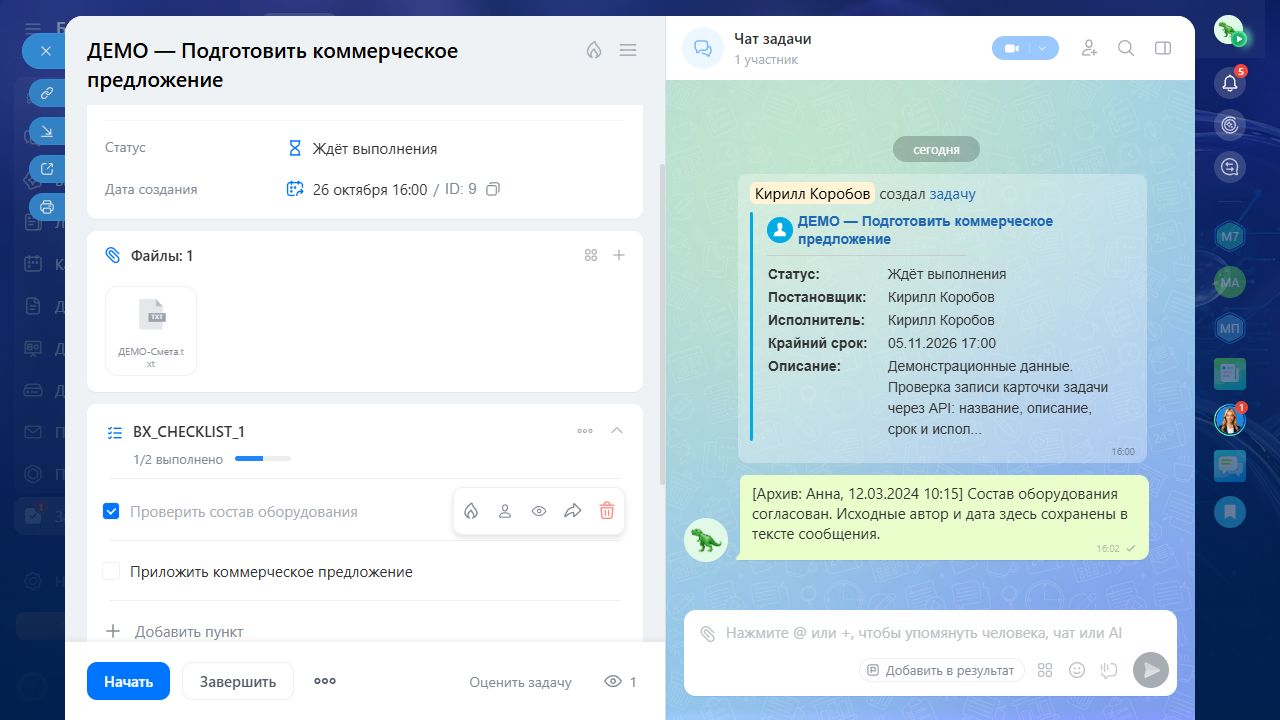Toggle observer eye on the checklist item
Image resolution: width=1280 pixels, height=720 pixels.
(x=539, y=511)
